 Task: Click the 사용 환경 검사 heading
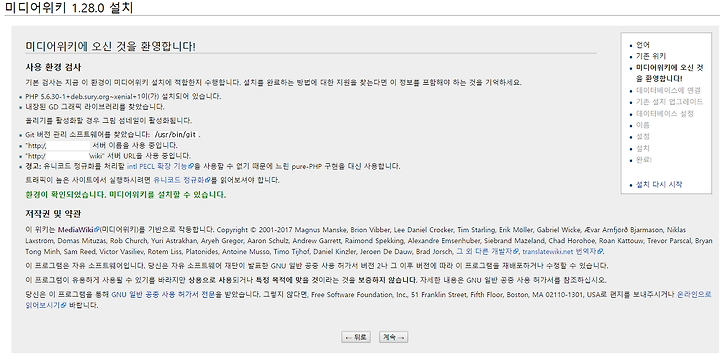click(x=53, y=68)
